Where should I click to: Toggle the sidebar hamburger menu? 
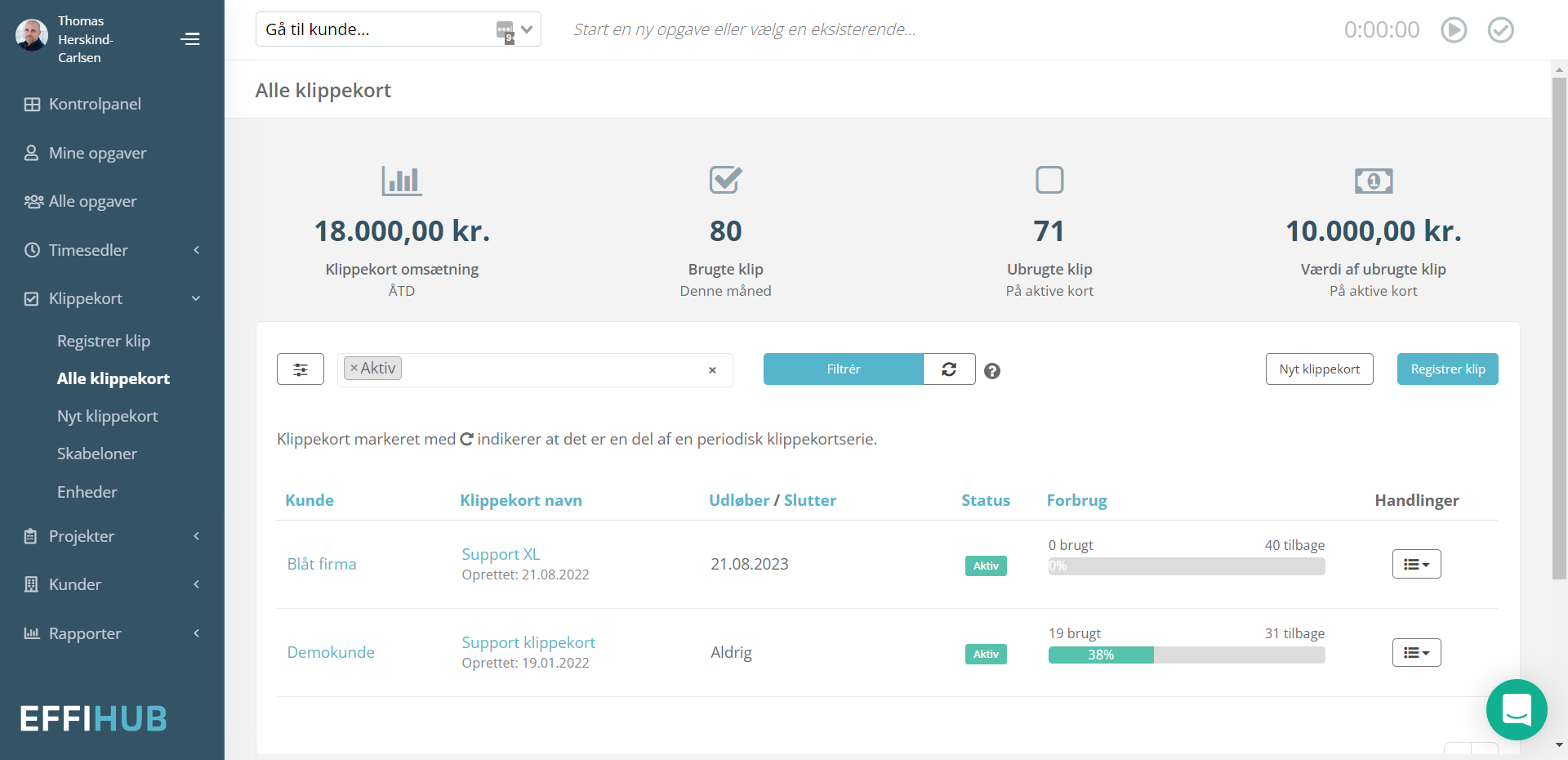190,39
